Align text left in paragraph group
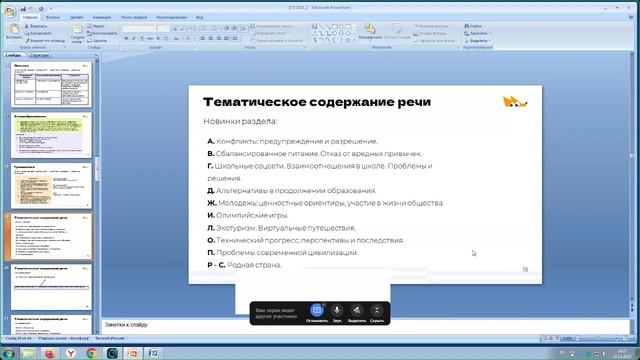This screenshot has height=360, width=640. (x=203, y=38)
